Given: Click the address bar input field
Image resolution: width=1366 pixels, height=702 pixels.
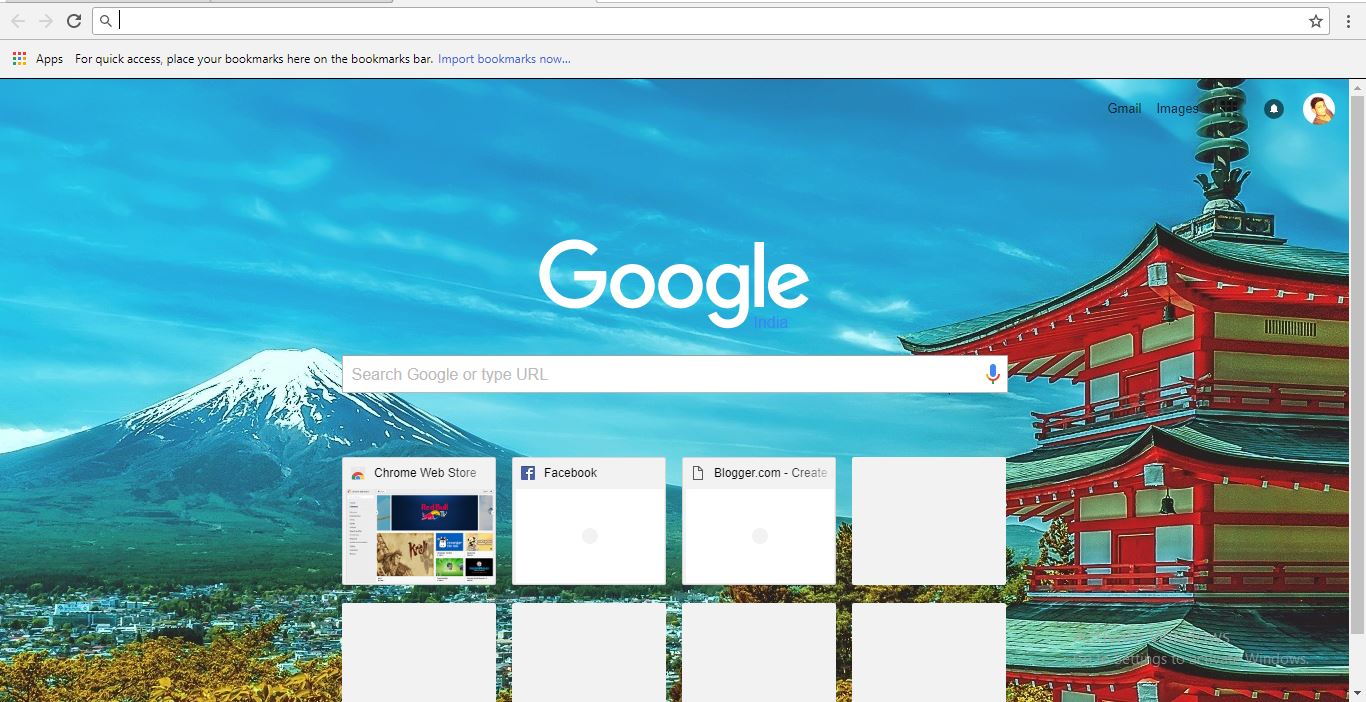Looking at the screenshot, I should (x=710, y=21).
